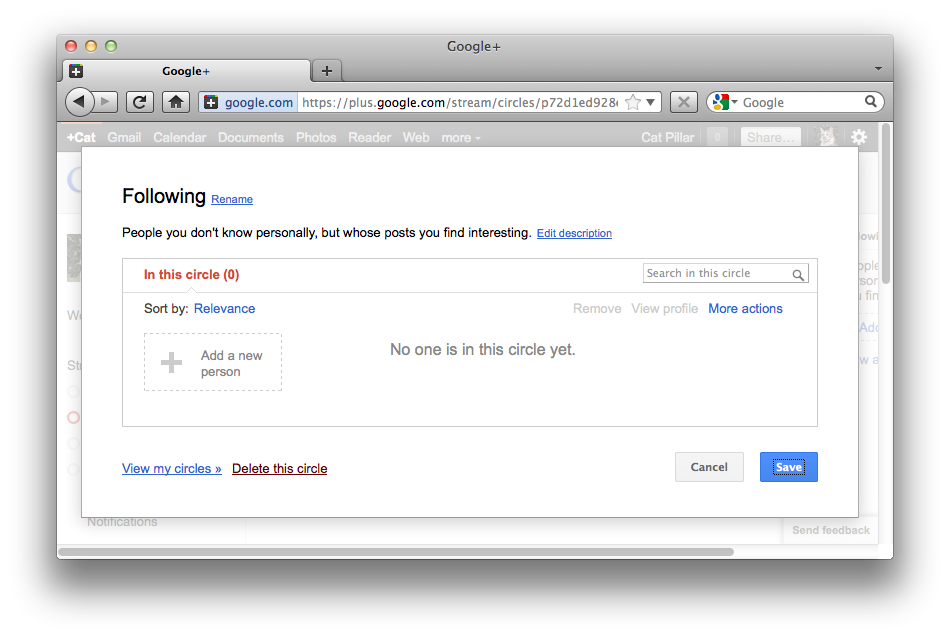Viewport: 950px width, 638px height.
Task: Open URL history dropdown arrow
Action: (x=651, y=102)
